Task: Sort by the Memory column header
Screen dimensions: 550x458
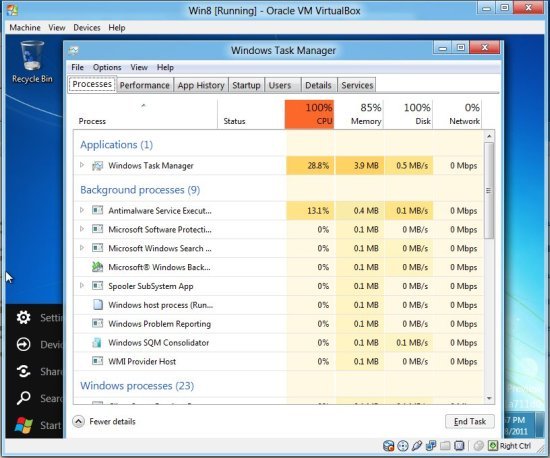Action: [x=358, y=114]
